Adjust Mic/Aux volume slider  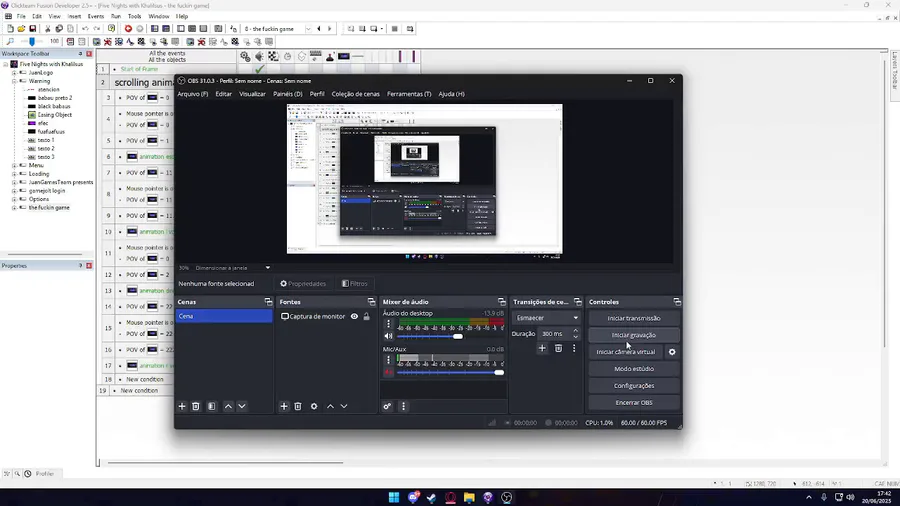pos(499,372)
